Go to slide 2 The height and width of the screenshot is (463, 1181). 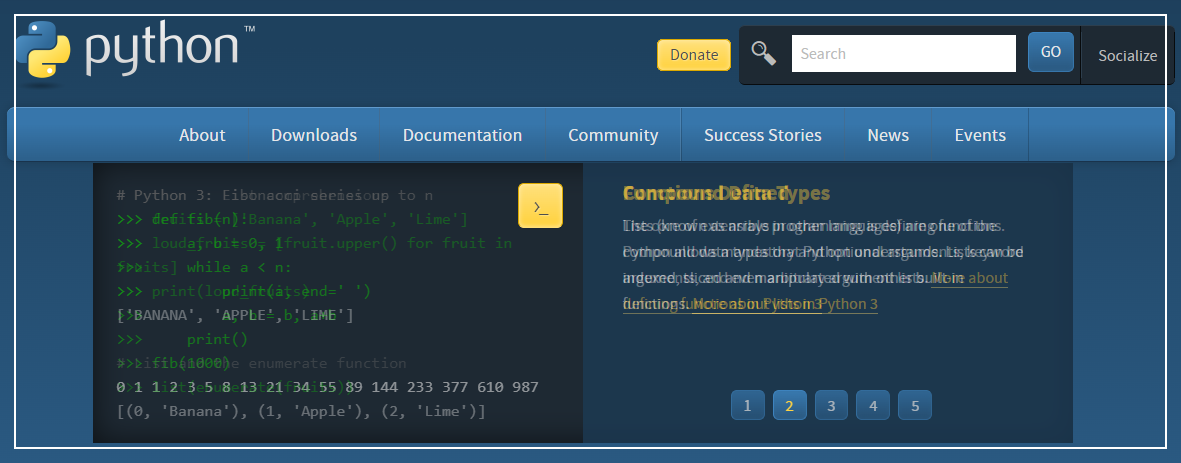pyautogui.click(x=789, y=405)
